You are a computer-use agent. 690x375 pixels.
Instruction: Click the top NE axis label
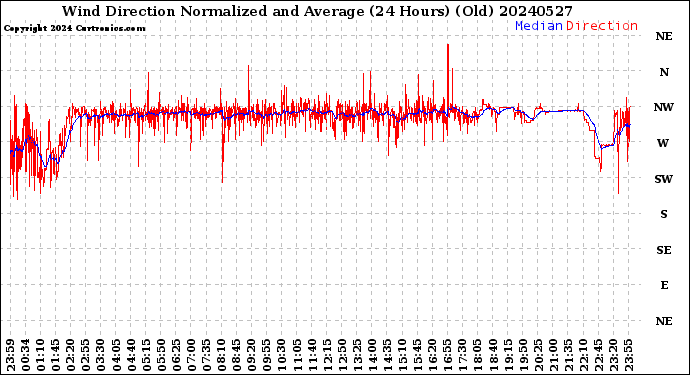pyautogui.click(x=664, y=37)
